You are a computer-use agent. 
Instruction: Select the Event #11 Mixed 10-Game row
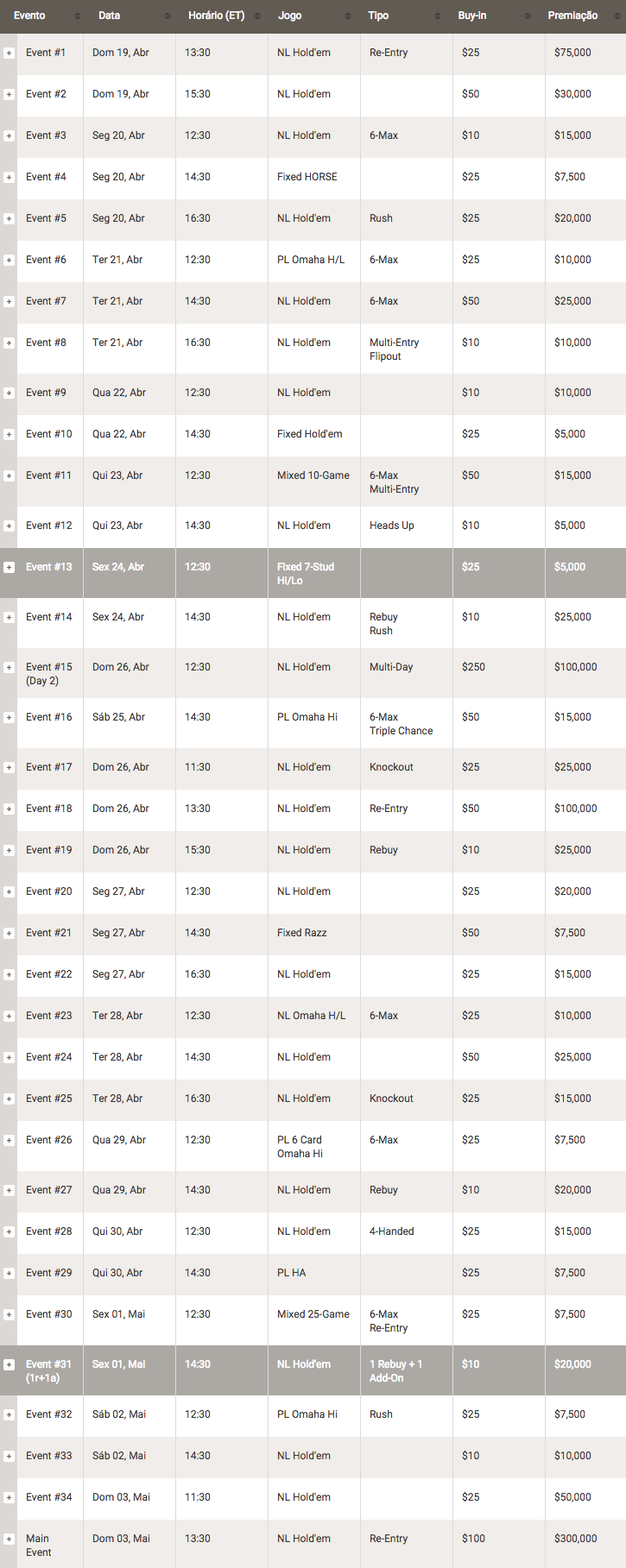[x=313, y=482]
